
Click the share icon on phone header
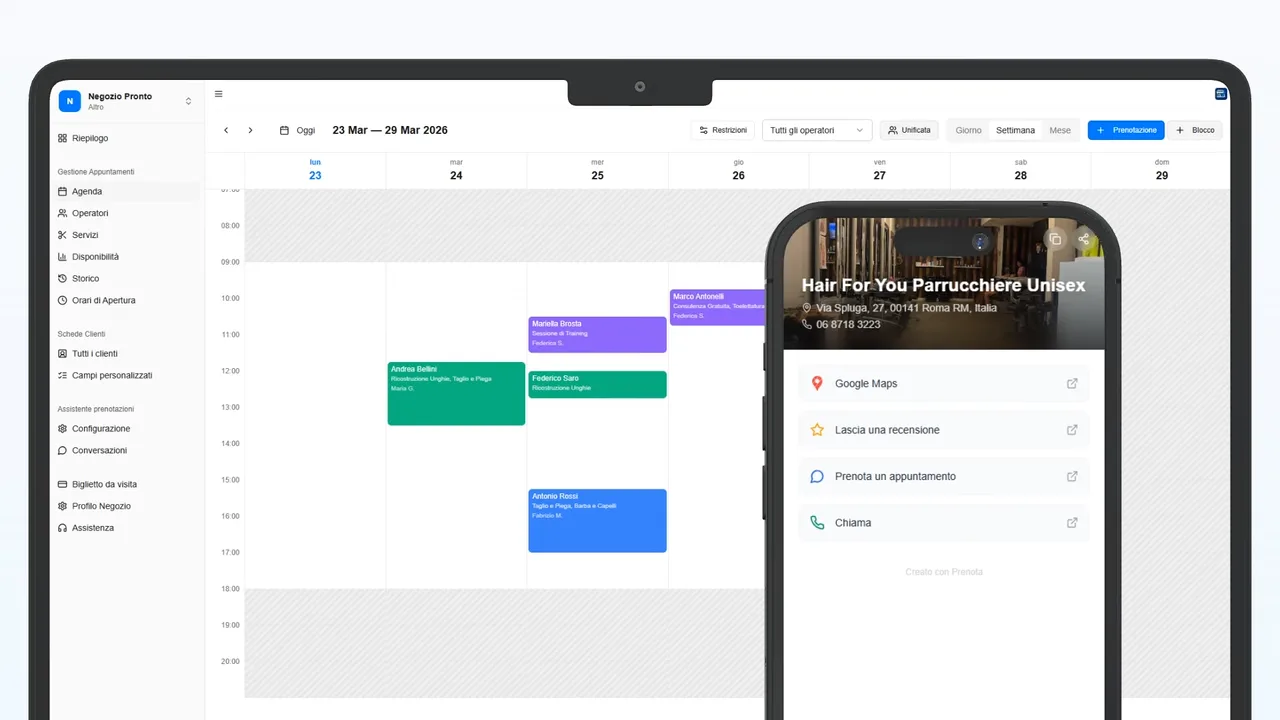(1084, 239)
